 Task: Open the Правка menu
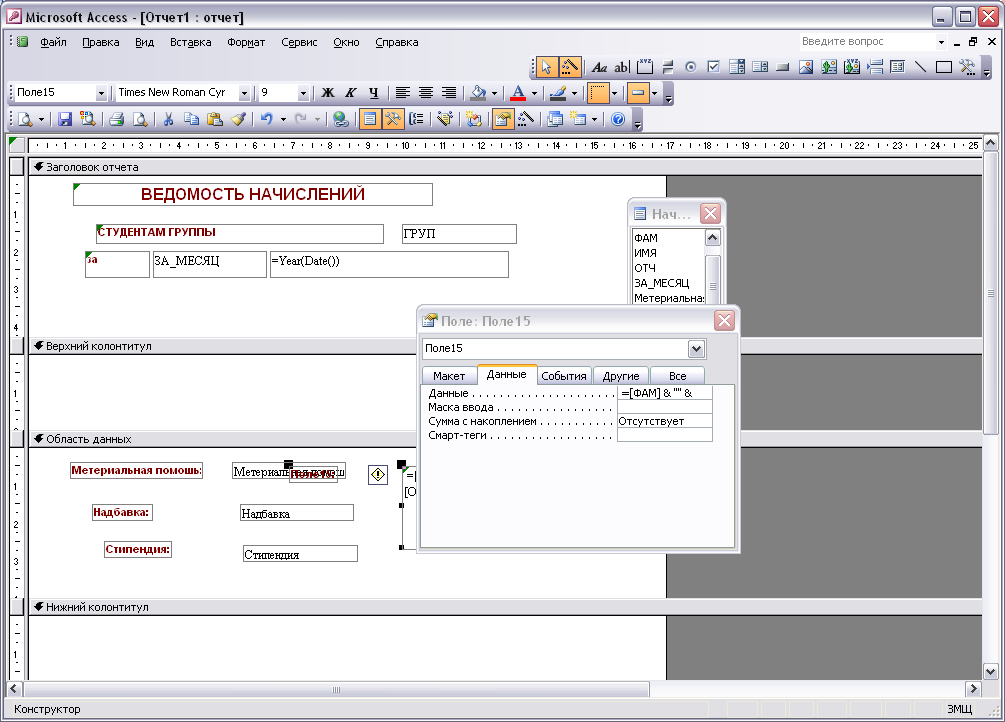[x=101, y=42]
